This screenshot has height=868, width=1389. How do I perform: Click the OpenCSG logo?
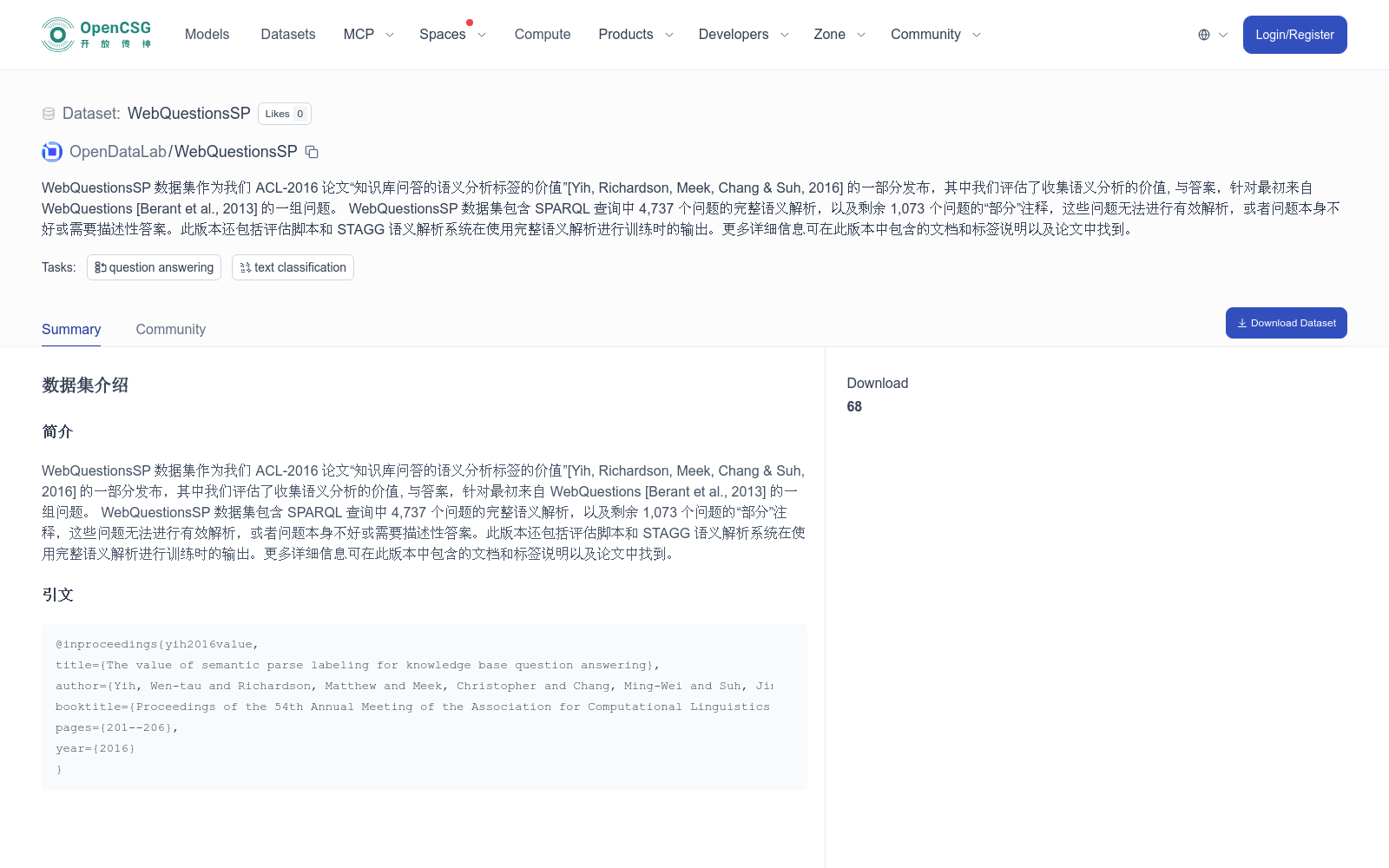point(96,35)
